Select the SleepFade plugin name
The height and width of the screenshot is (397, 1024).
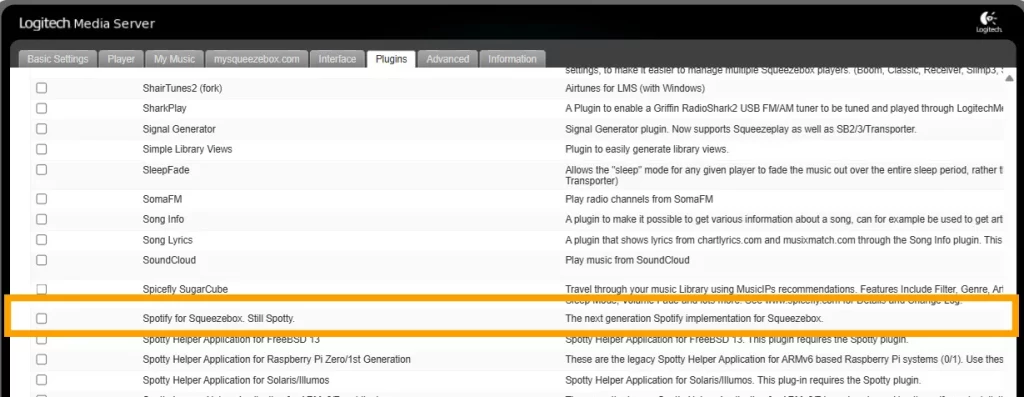[166, 170]
